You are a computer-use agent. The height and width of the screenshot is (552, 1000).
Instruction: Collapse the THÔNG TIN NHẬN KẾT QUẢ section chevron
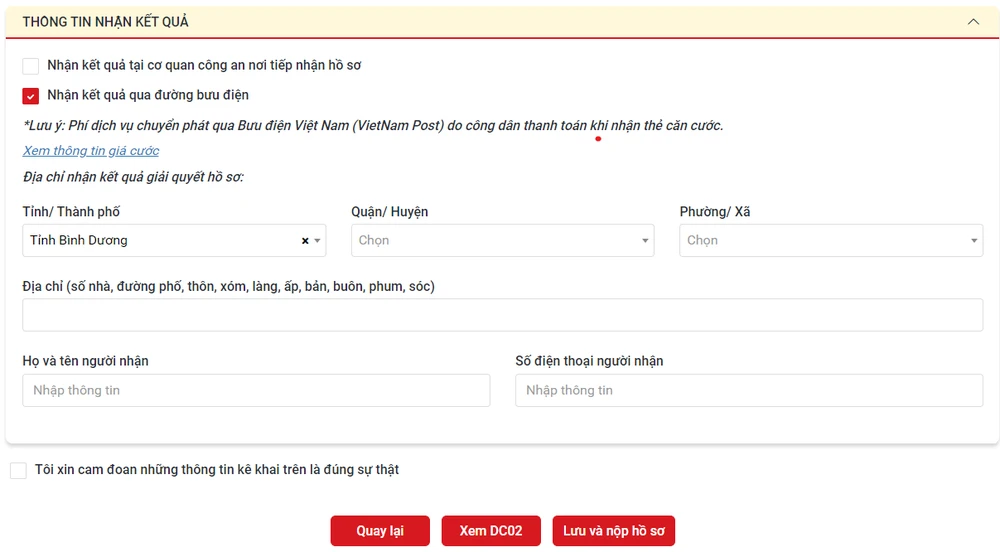tap(972, 21)
